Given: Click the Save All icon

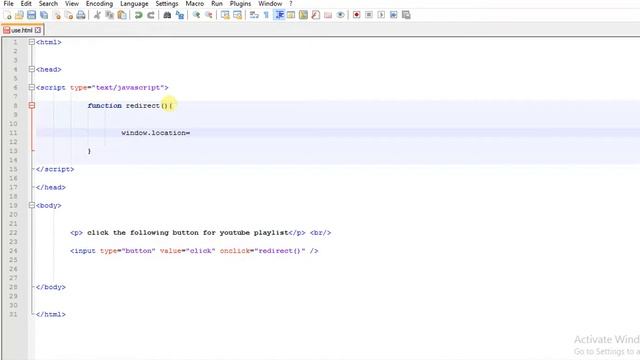Looking at the screenshot, I should click(x=44, y=15).
